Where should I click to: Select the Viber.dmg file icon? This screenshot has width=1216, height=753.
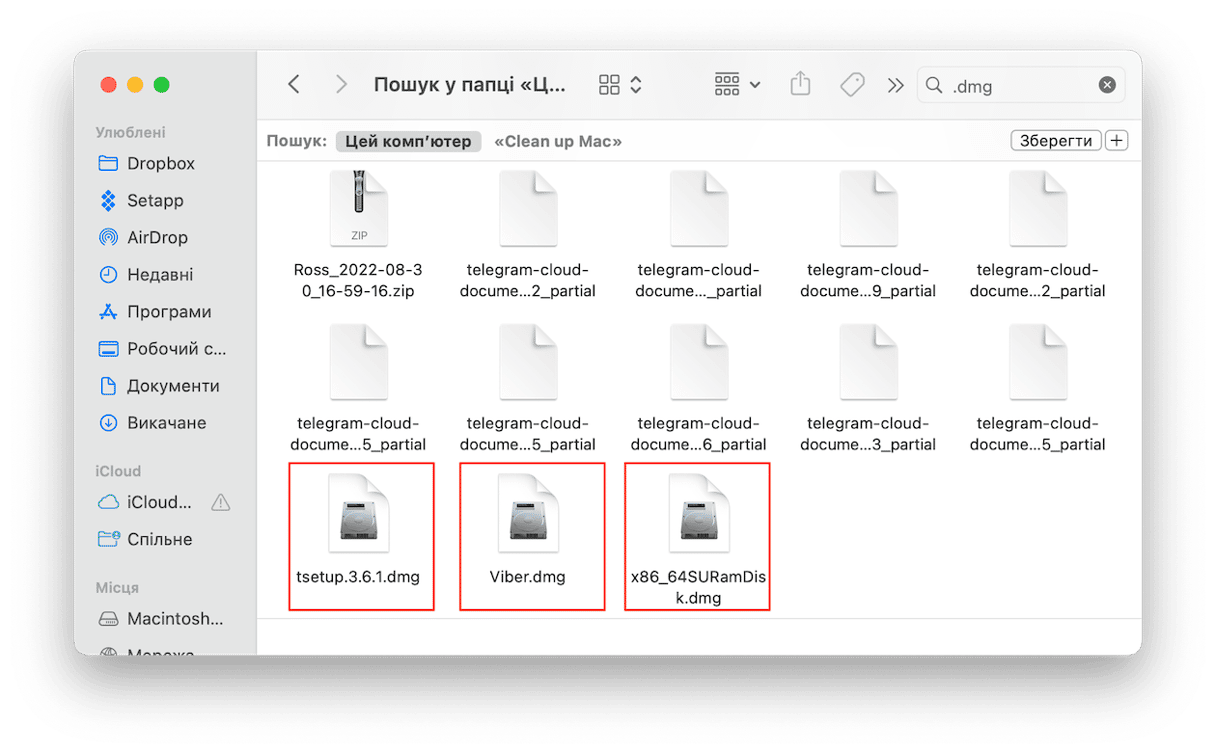[528, 514]
